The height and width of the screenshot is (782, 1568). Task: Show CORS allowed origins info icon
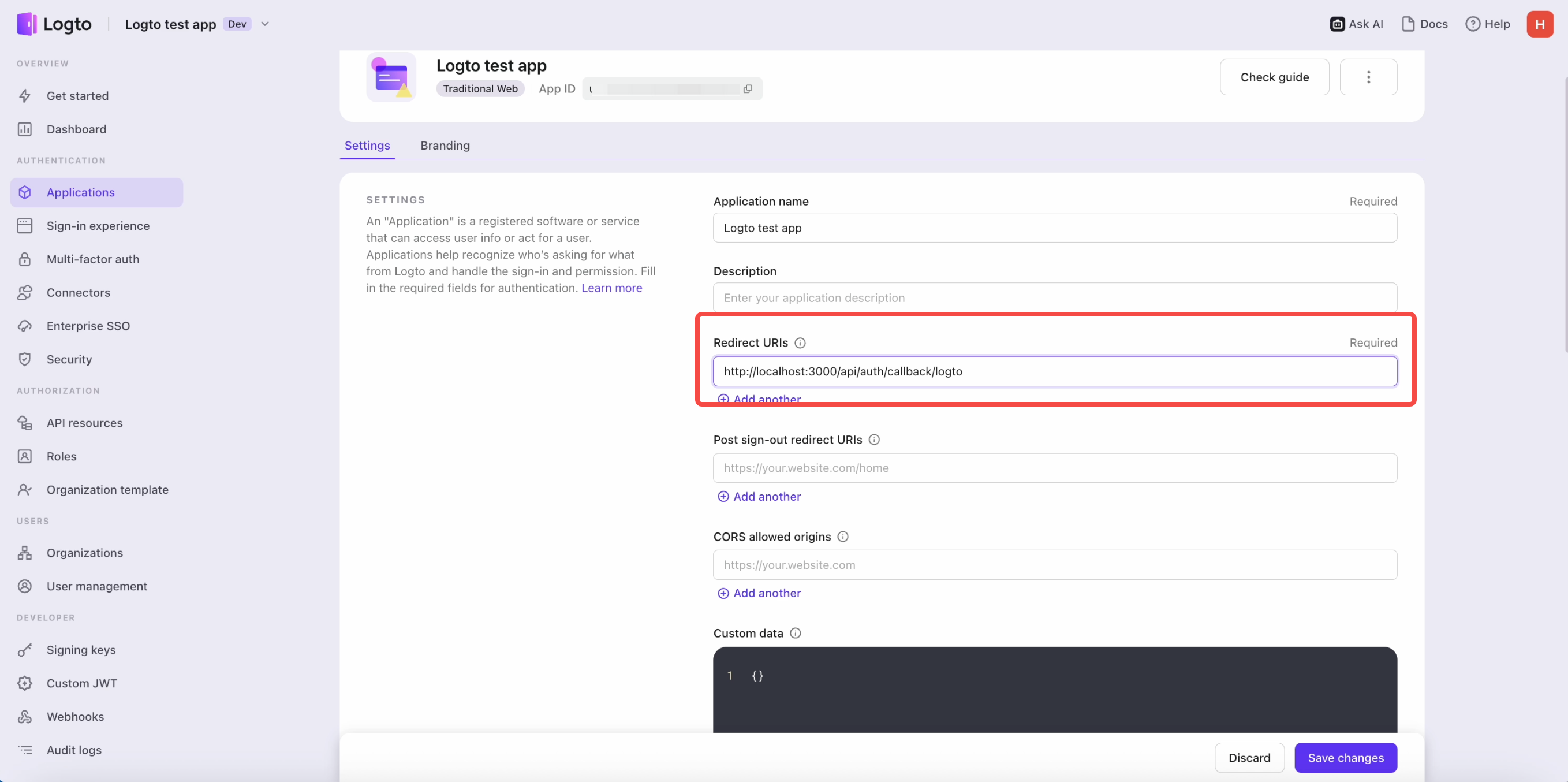click(x=843, y=537)
